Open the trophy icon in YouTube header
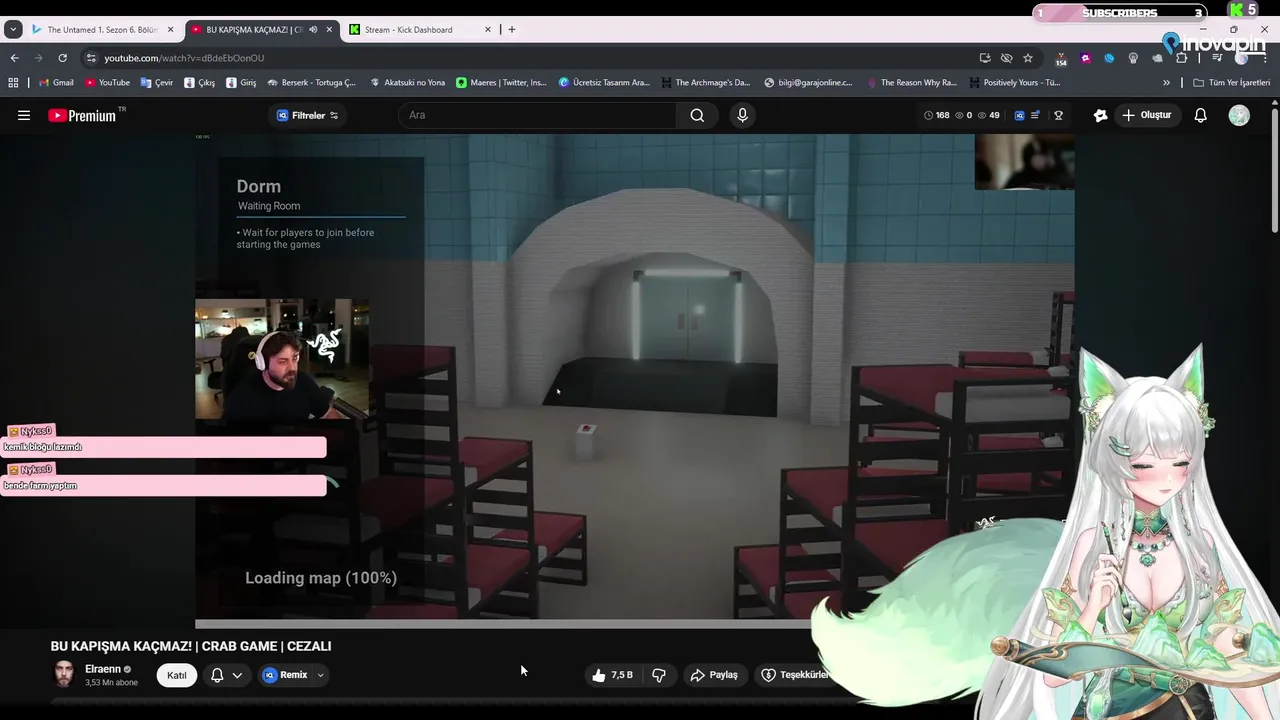Viewport: 1280px width, 720px height. (x=1058, y=116)
